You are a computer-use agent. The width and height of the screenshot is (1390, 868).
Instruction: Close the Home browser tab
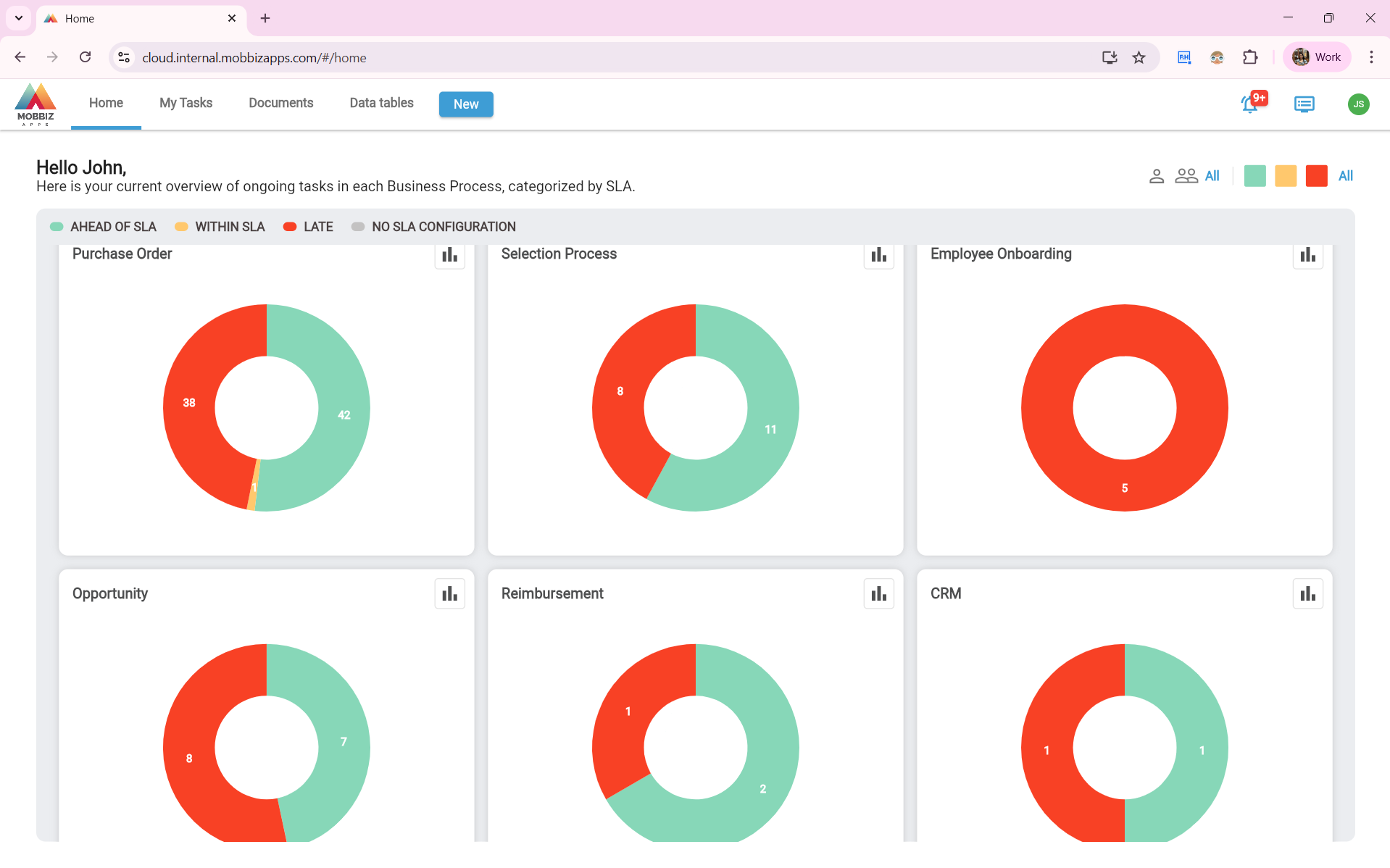(232, 18)
